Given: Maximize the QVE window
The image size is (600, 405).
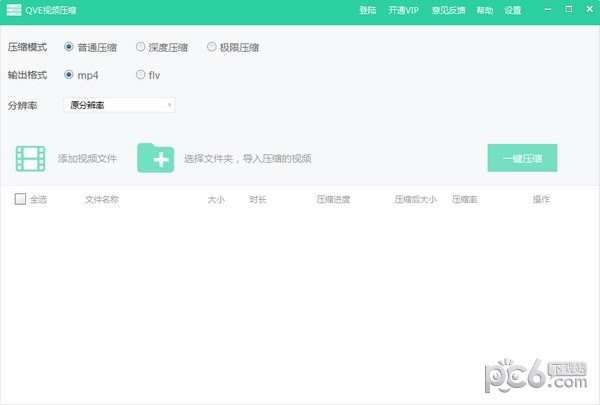Looking at the screenshot, I should [569, 9].
